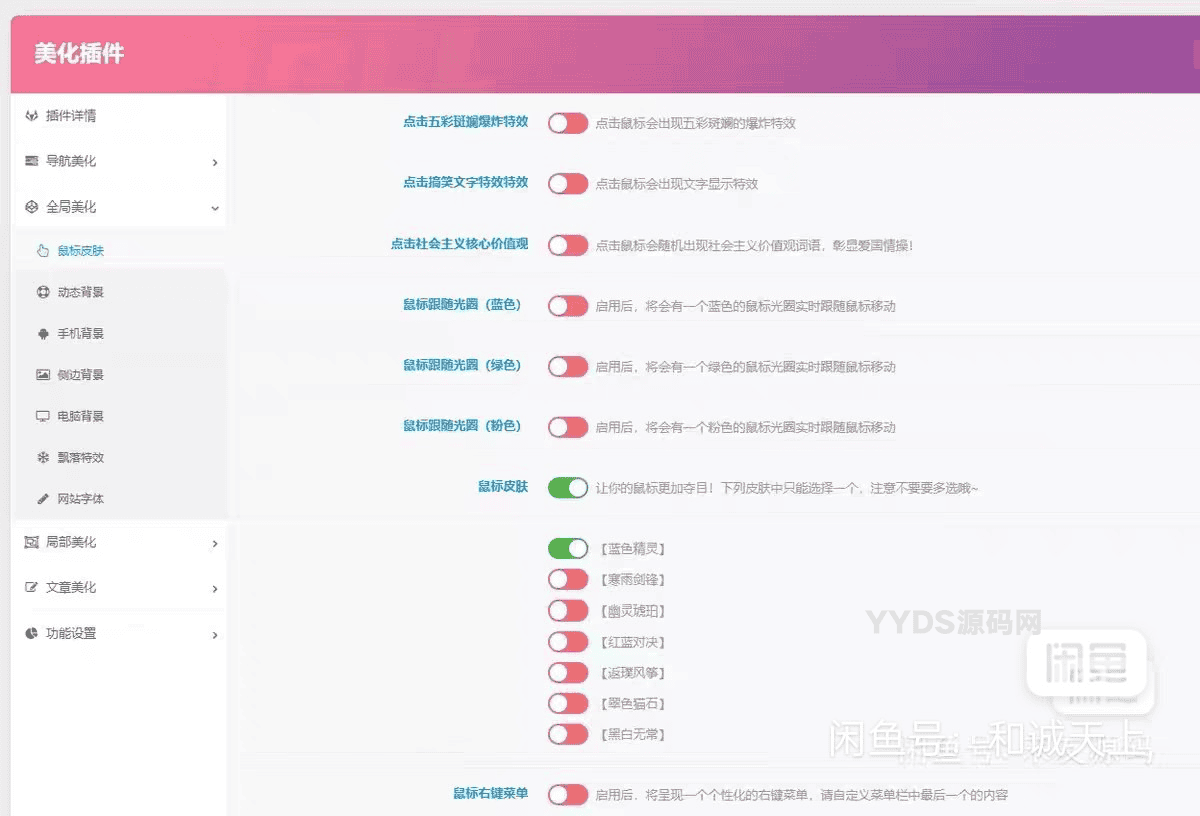
Task: Click the 美化插件 header title
Action: pos(79,54)
